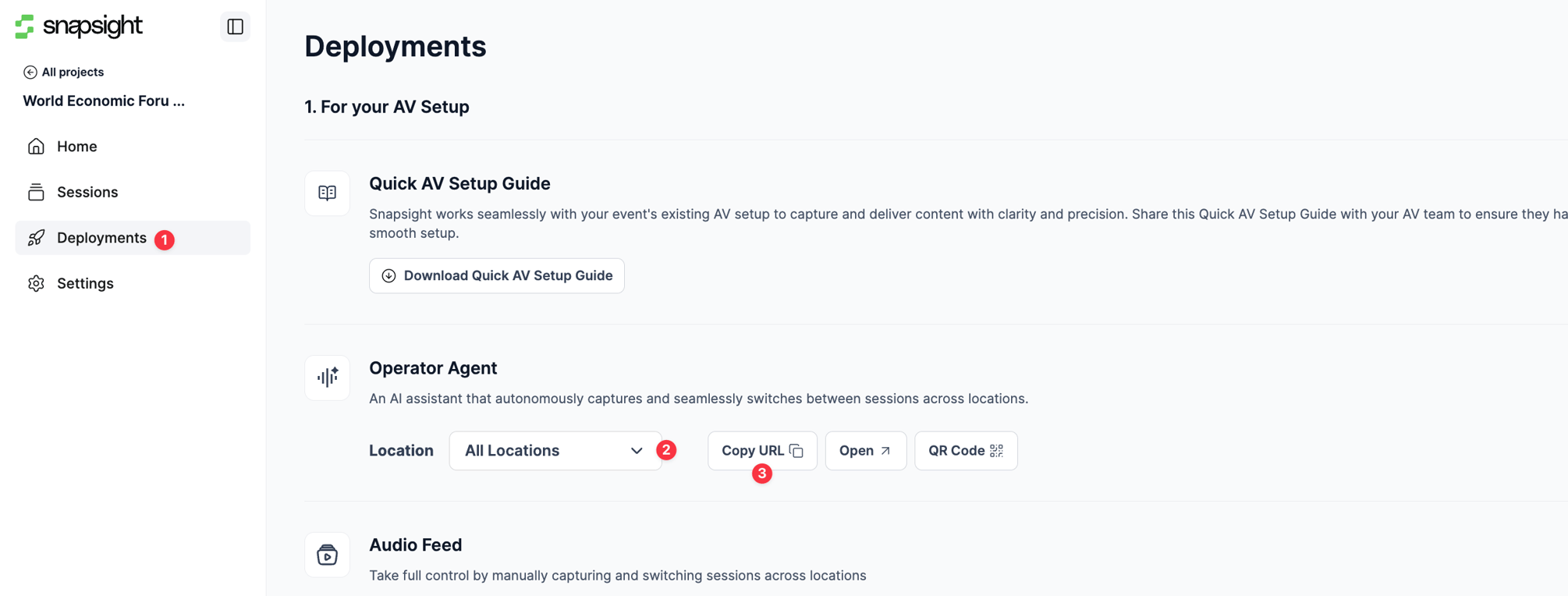Click the Snapsight logo

pyautogui.click(x=79, y=27)
